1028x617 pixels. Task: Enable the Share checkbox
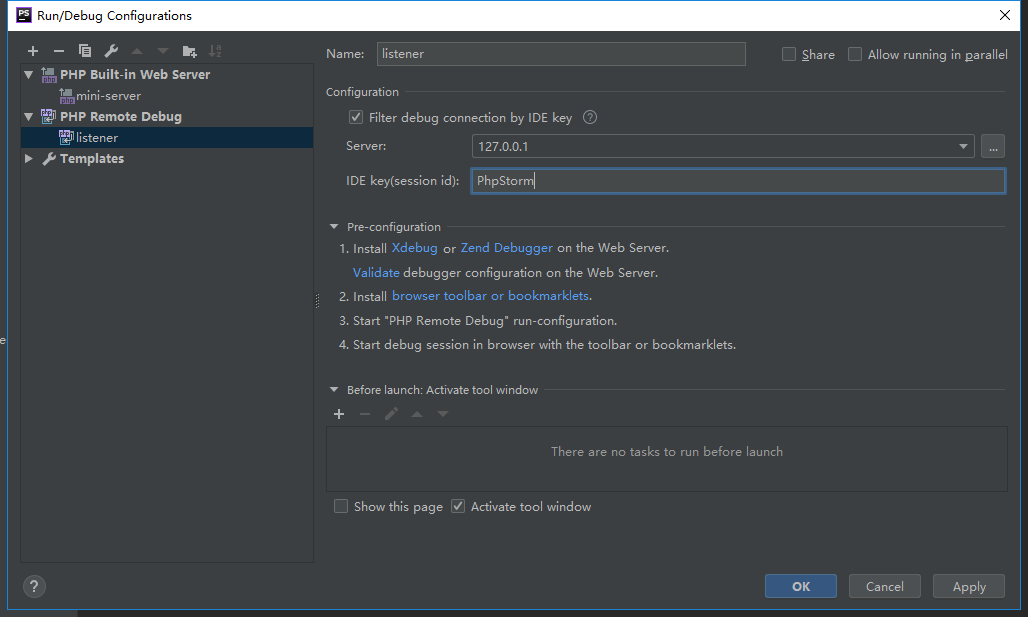(x=789, y=55)
